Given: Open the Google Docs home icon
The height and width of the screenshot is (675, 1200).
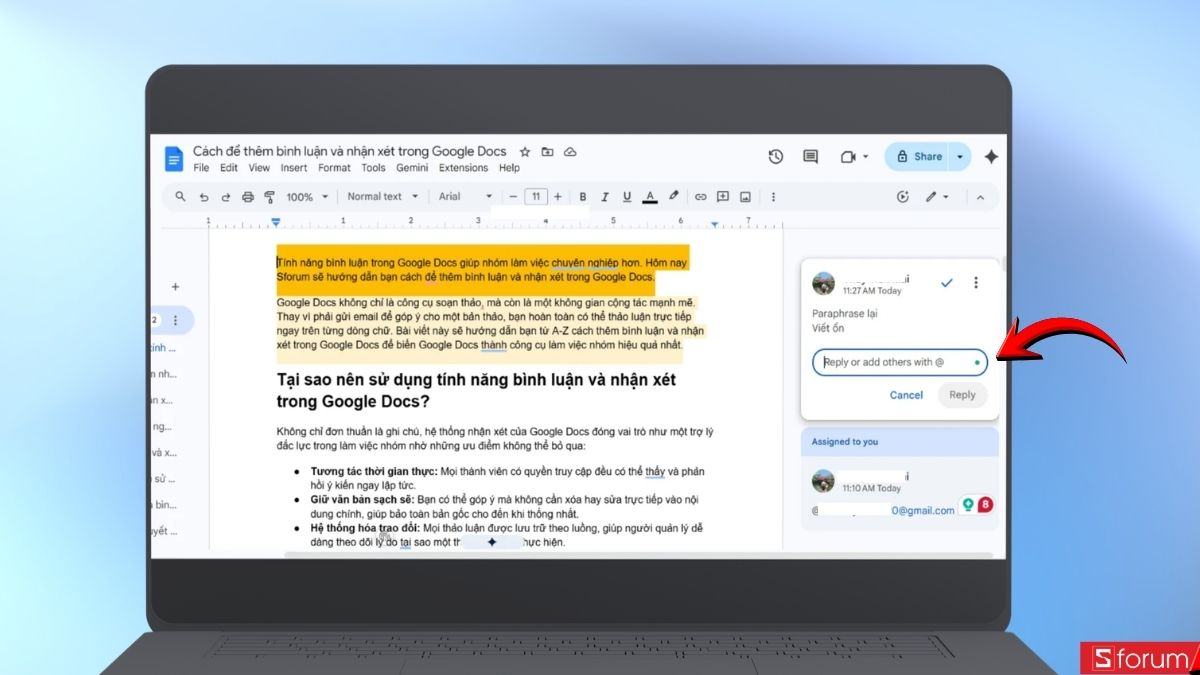Looking at the screenshot, I should tap(174, 158).
